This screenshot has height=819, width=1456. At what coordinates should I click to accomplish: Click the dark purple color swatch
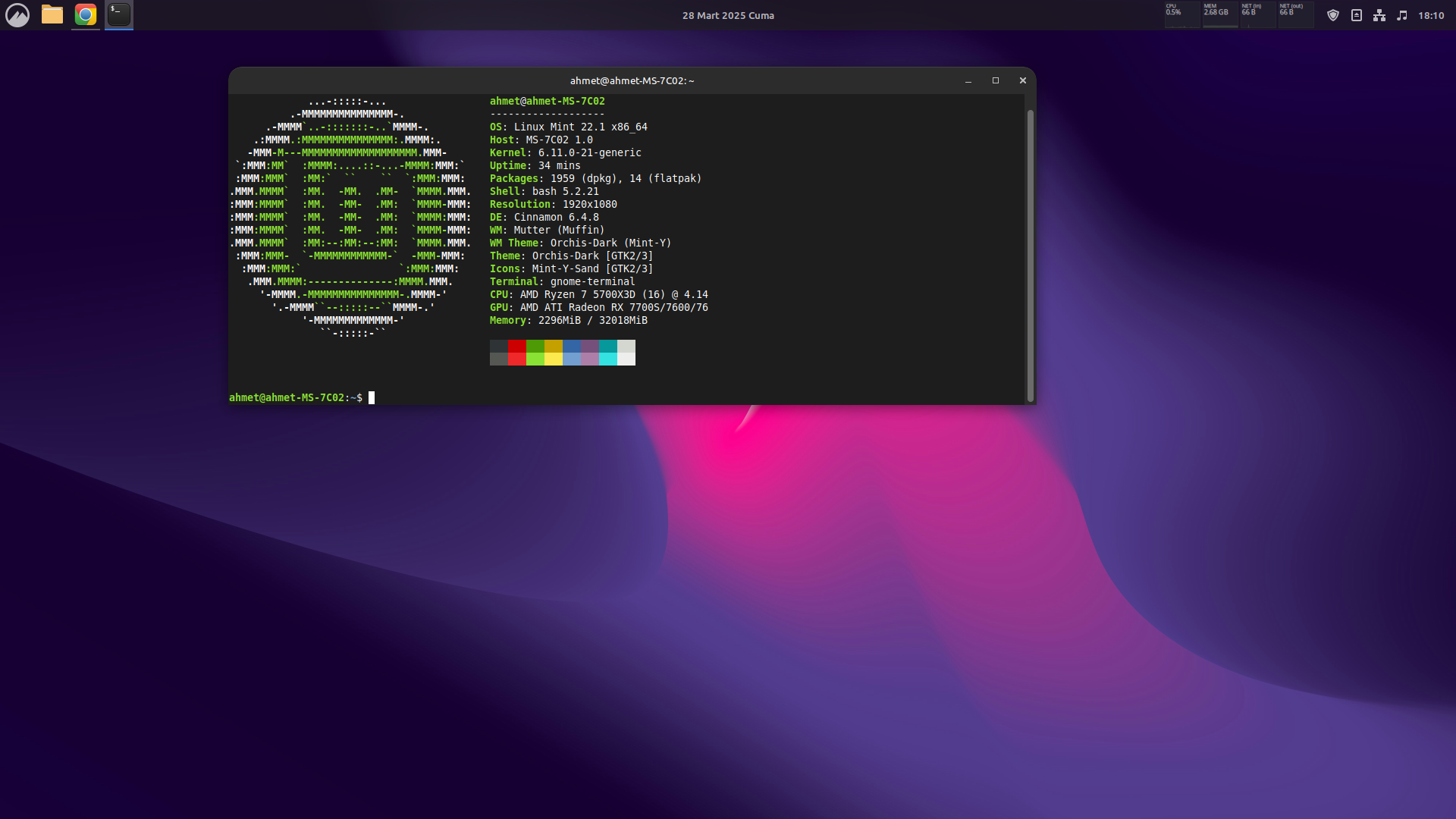[590, 347]
